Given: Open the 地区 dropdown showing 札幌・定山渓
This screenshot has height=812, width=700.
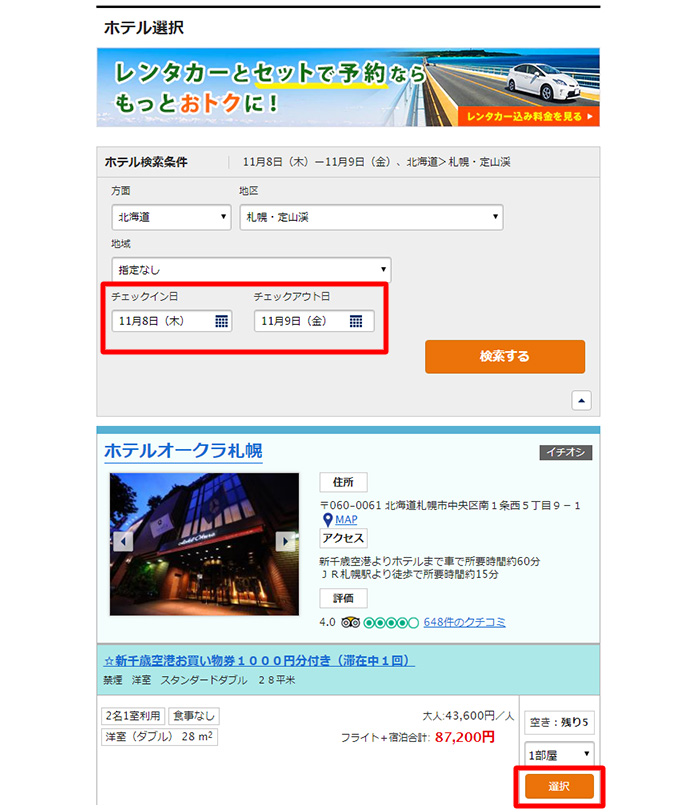Looking at the screenshot, I should (371, 217).
